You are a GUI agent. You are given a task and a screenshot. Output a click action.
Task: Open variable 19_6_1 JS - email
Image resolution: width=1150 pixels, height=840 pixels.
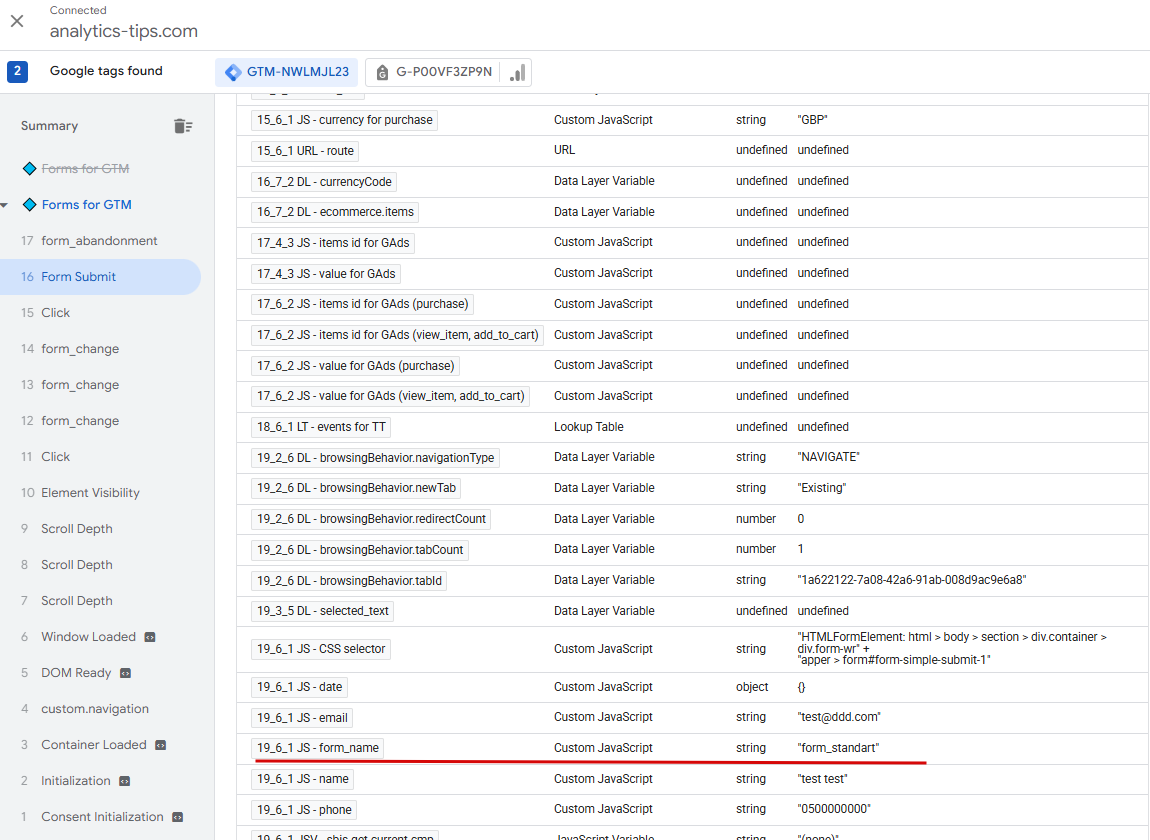point(302,717)
